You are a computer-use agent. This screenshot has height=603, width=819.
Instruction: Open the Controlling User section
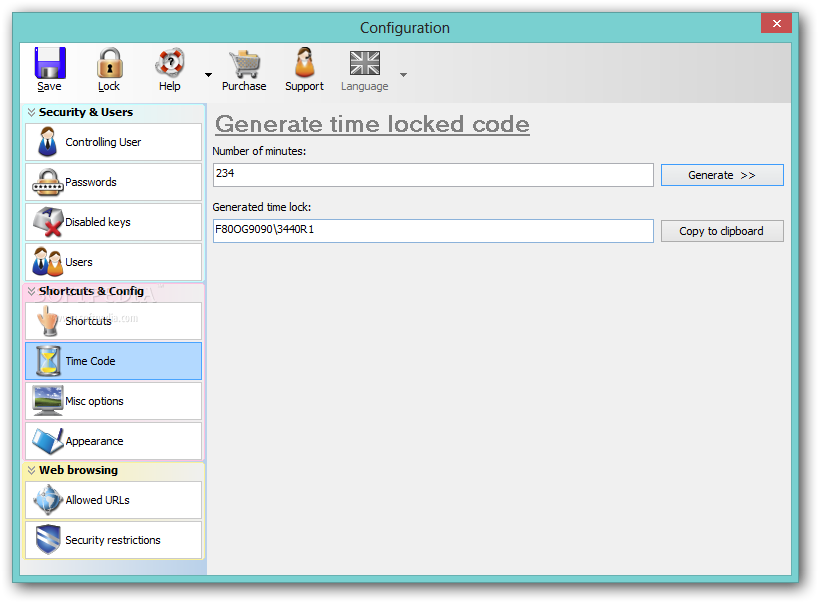pos(113,142)
